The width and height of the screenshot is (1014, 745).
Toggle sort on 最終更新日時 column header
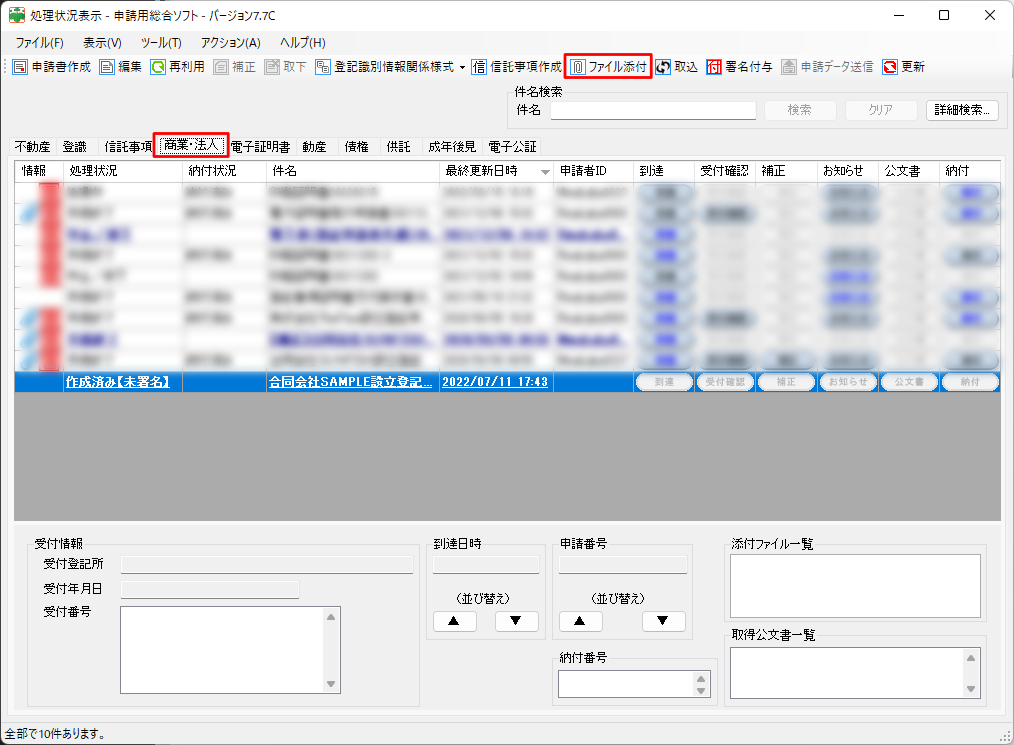(x=497, y=171)
